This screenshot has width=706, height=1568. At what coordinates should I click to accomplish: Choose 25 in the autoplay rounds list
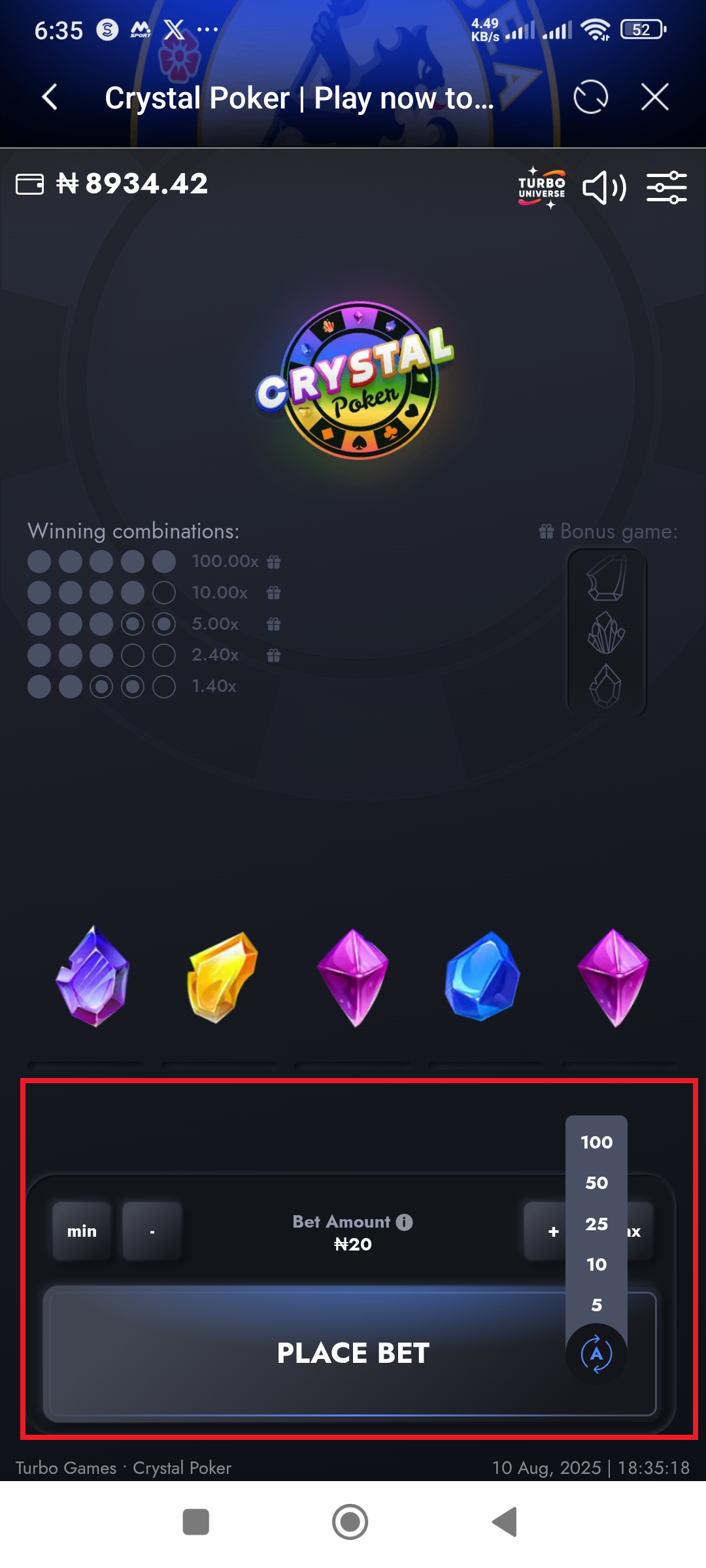coord(596,1224)
